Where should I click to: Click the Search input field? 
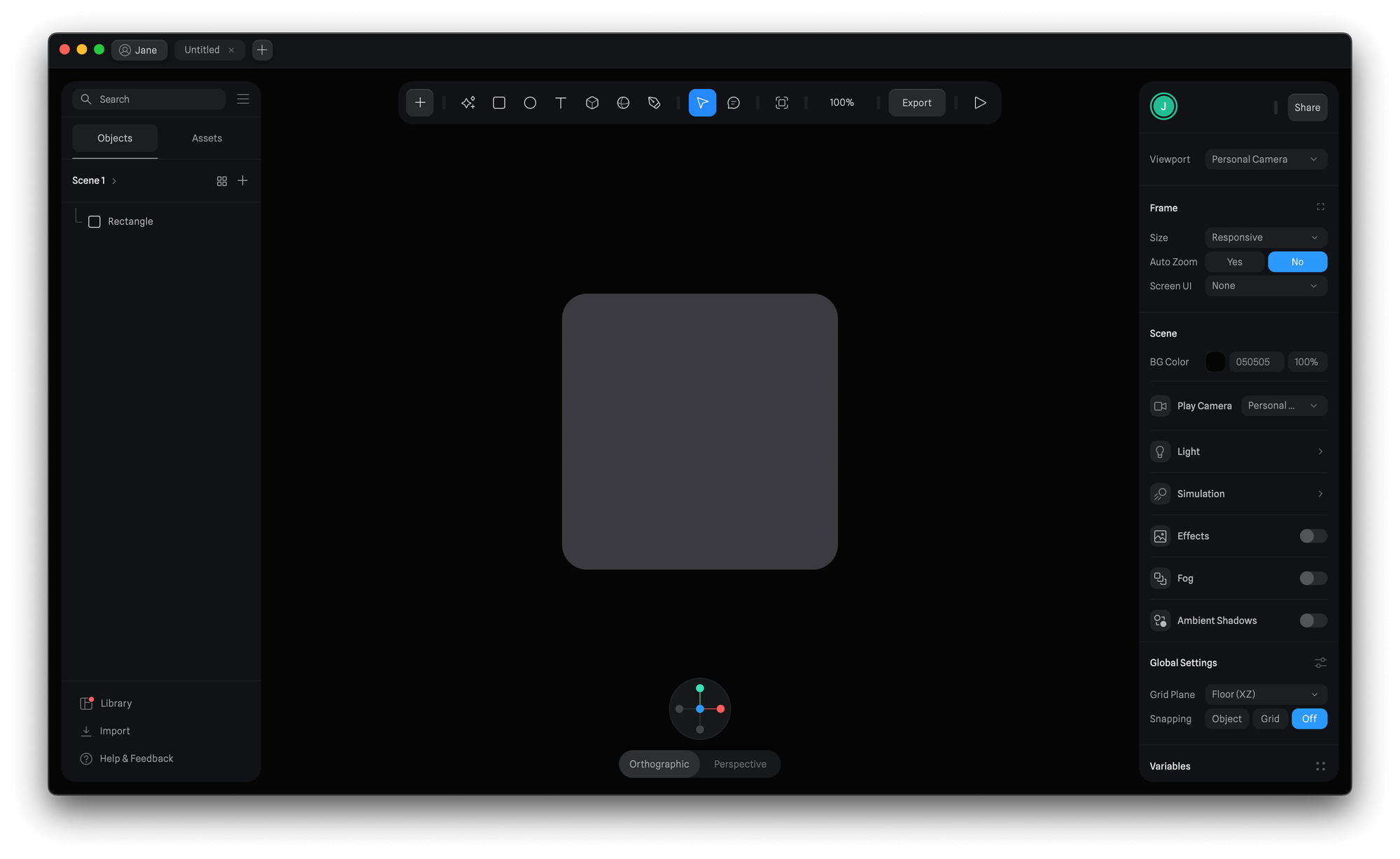click(x=157, y=99)
